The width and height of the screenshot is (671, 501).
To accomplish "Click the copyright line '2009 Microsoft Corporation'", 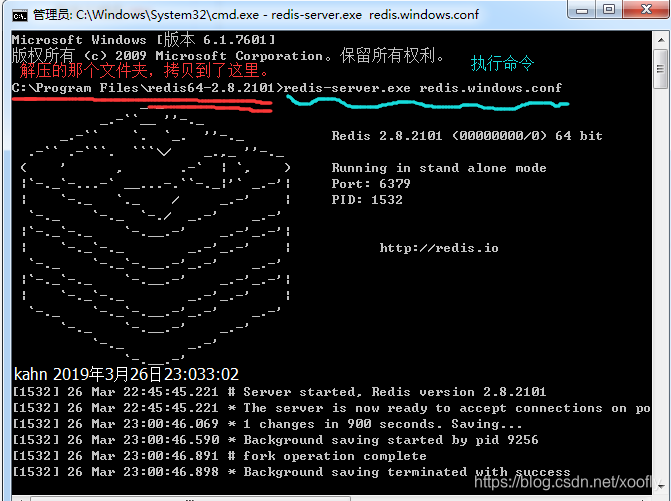I will coord(219,56).
